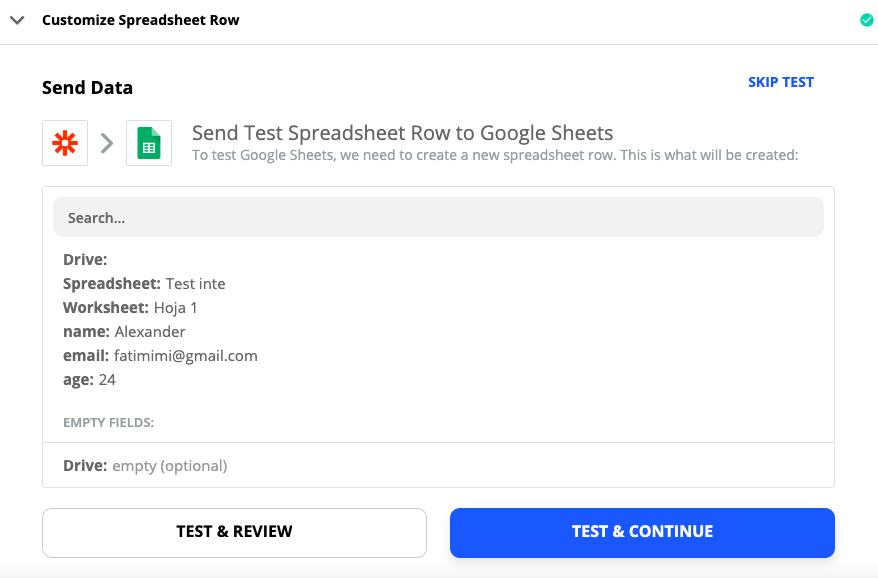Click the Customize Spreadsheet Row header title
The height and width of the screenshot is (578, 878).
pos(141,20)
